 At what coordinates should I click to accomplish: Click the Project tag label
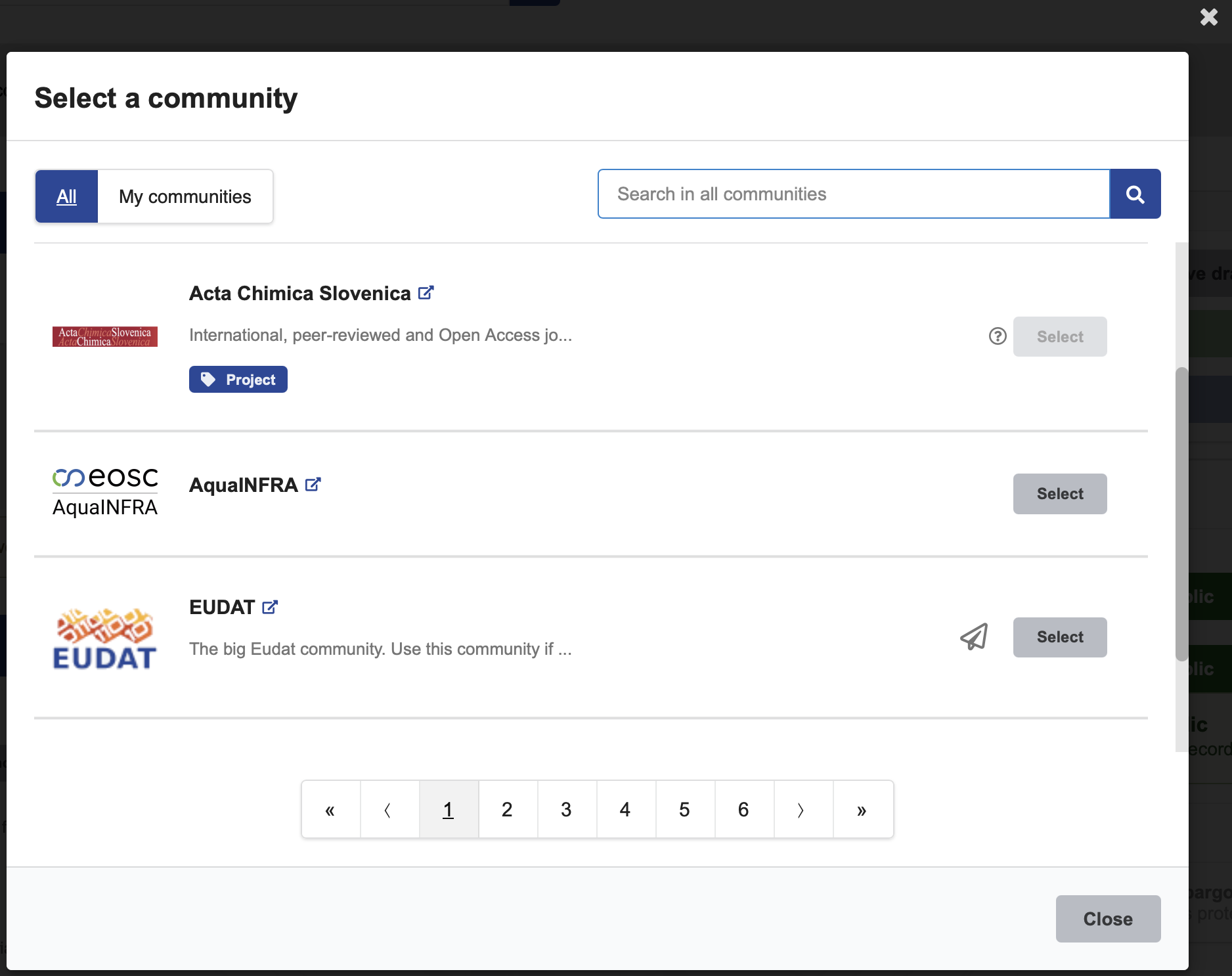coord(238,379)
